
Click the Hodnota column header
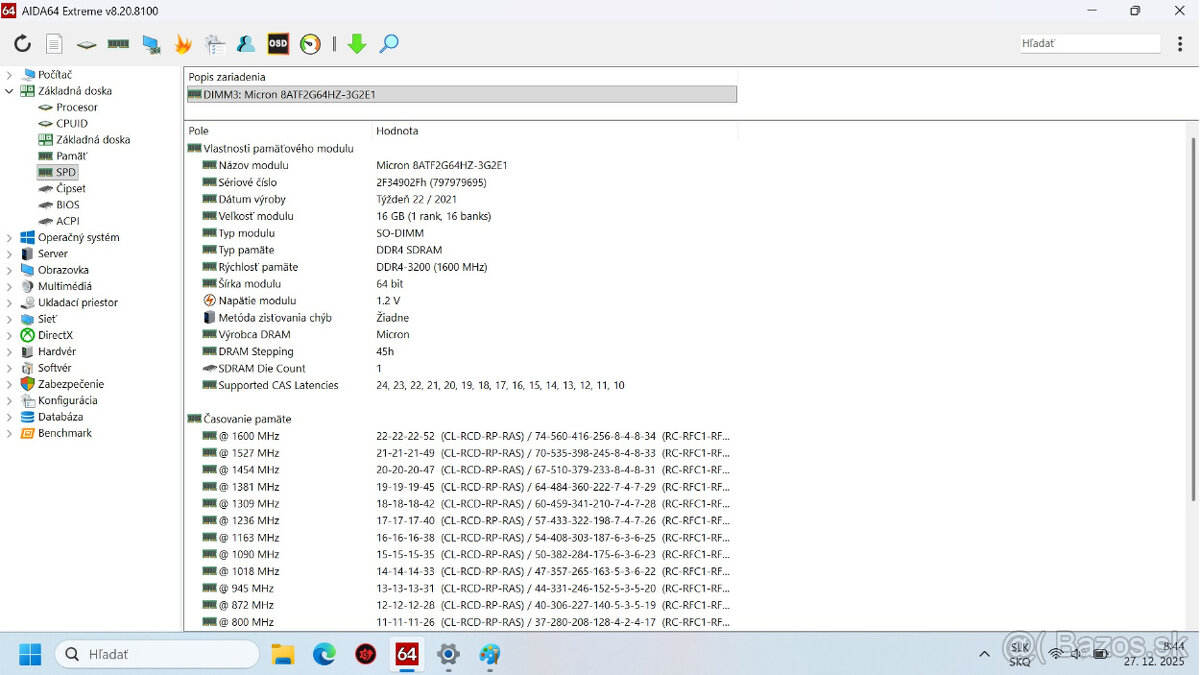[x=397, y=131]
